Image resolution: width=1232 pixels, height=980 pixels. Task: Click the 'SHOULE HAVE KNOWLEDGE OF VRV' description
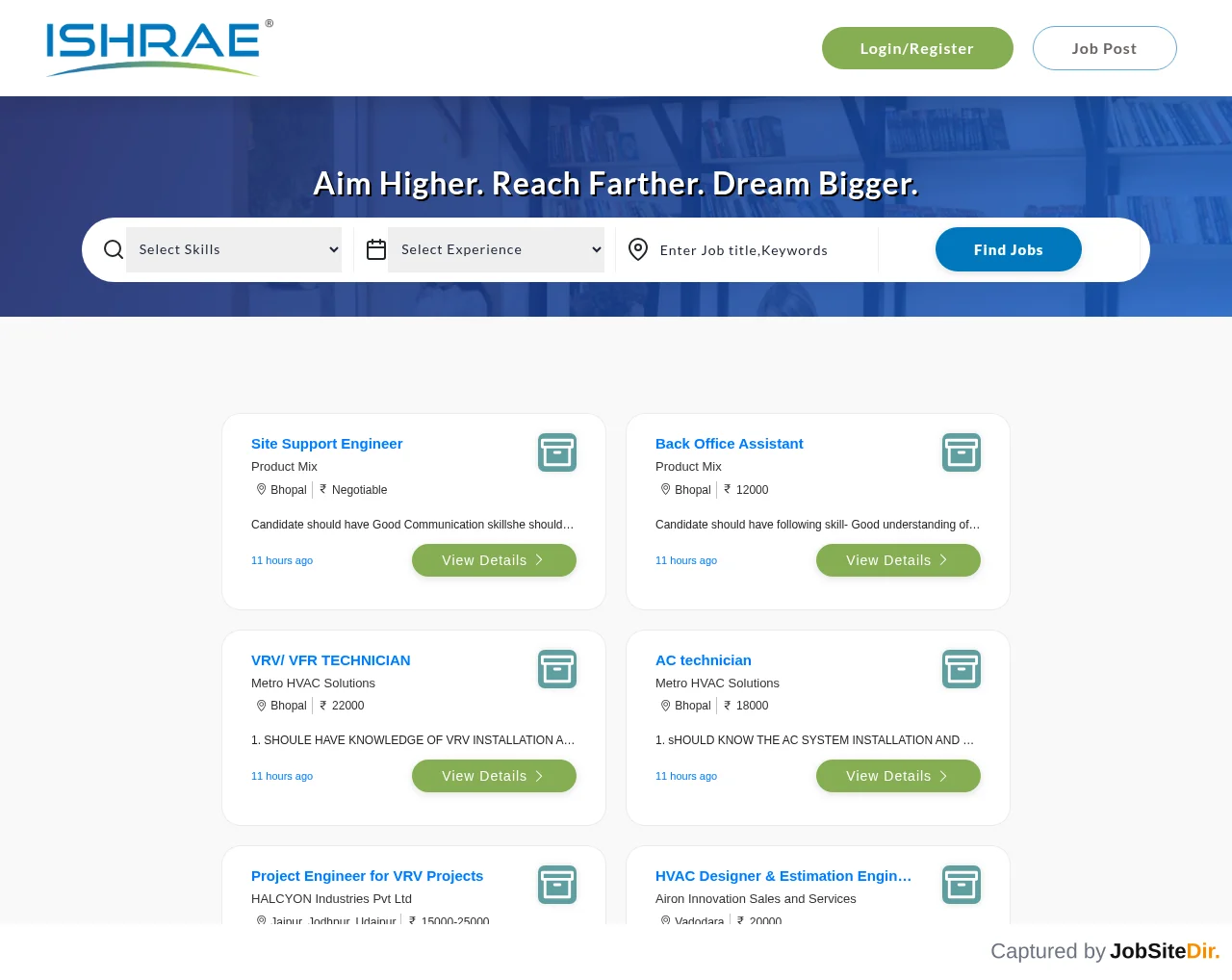(413, 740)
